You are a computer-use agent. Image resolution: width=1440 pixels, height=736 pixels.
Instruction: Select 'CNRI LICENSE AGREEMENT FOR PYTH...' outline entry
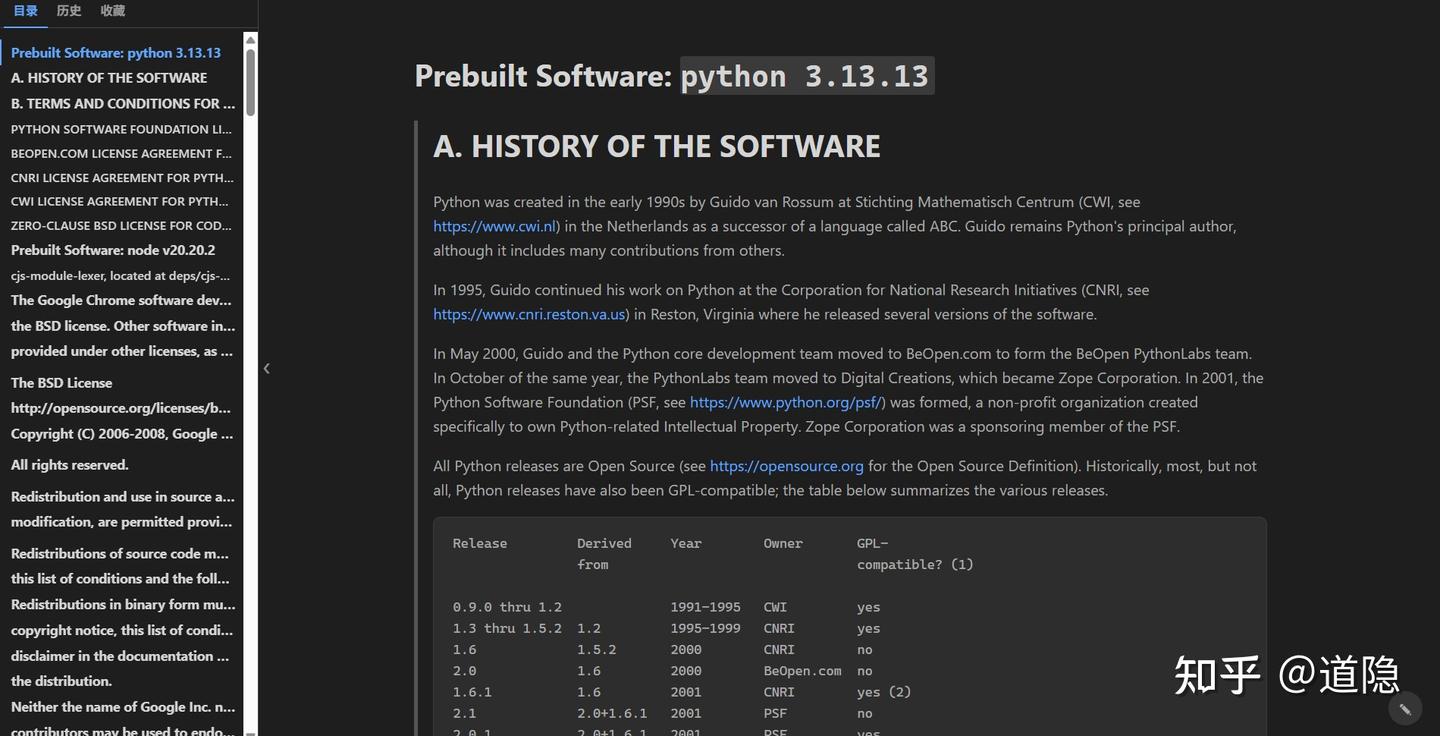122,178
